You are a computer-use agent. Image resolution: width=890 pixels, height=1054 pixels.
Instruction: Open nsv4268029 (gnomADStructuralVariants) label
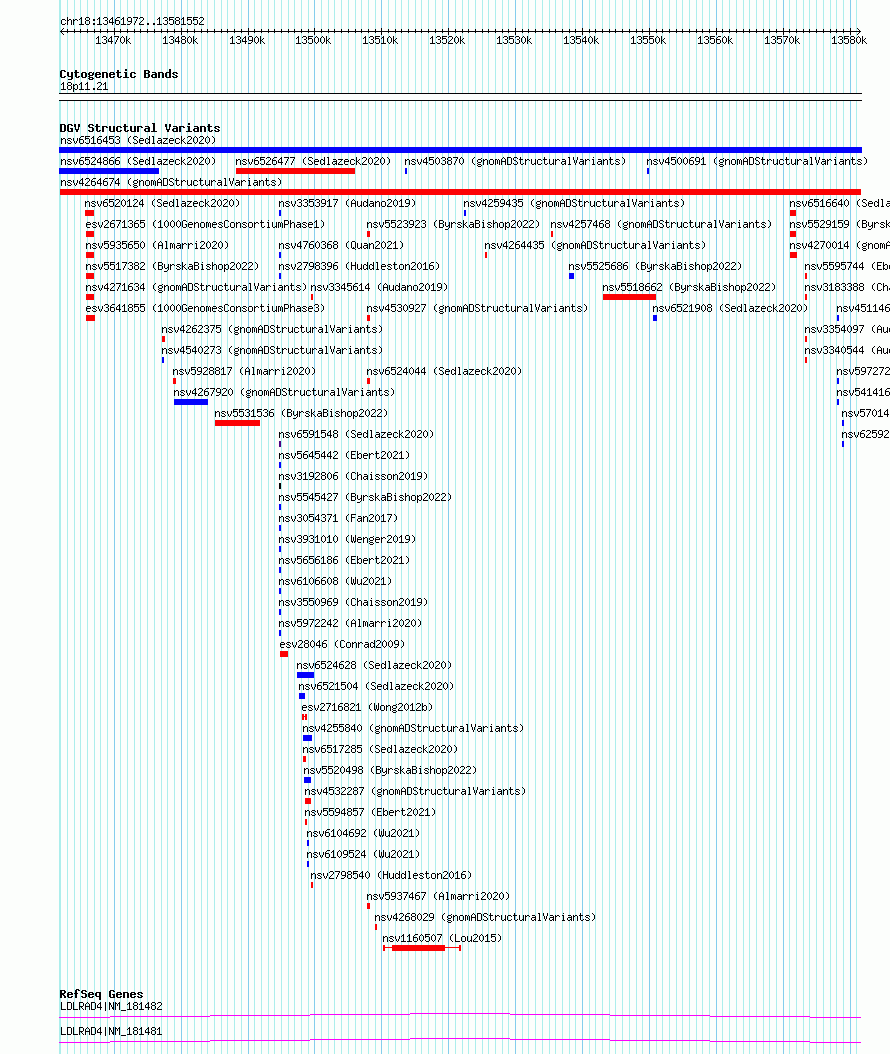coord(485,918)
